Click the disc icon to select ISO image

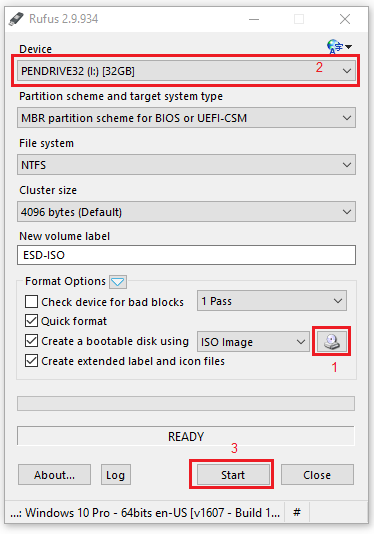331,342
